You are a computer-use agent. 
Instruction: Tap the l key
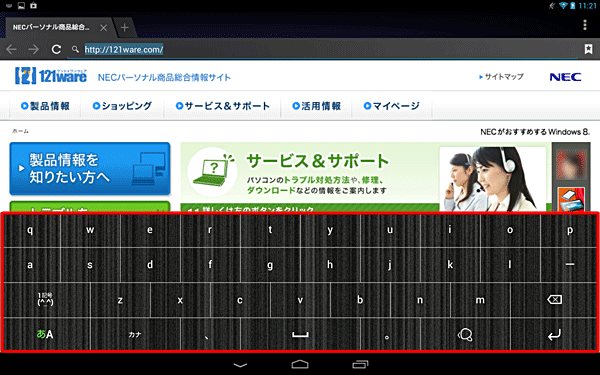[510, 264]
